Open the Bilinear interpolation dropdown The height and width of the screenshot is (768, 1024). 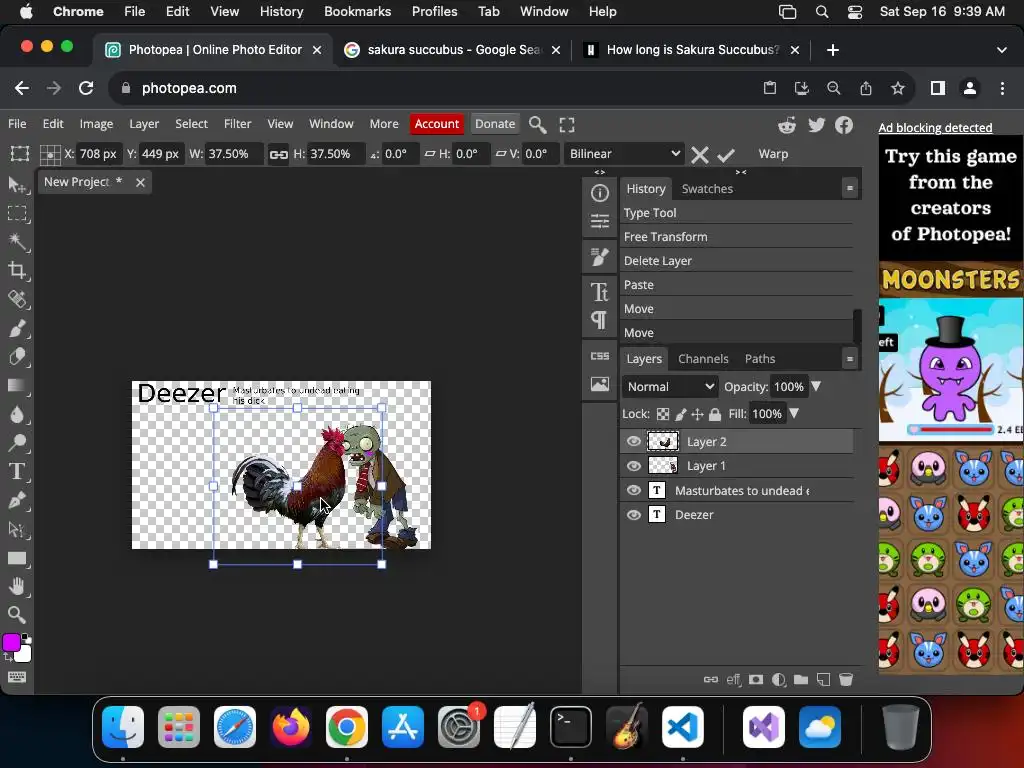tap(624, 154)
